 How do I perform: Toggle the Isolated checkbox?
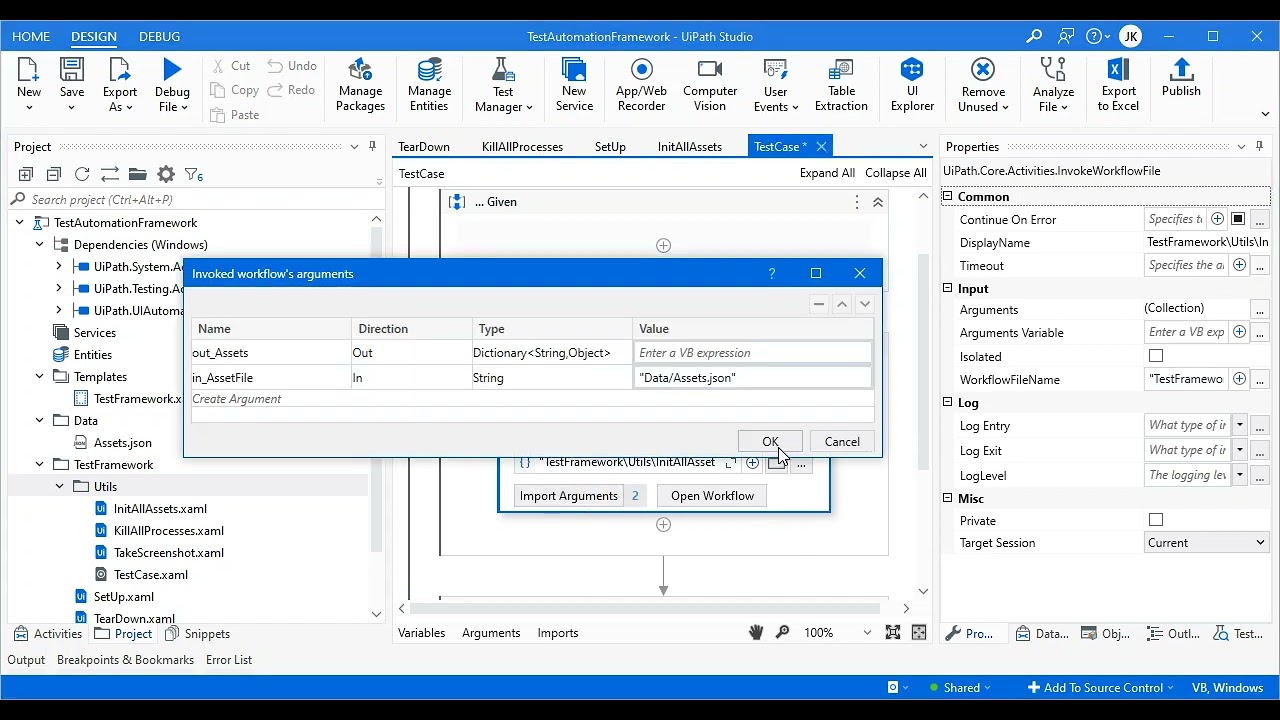(1156, 356)
